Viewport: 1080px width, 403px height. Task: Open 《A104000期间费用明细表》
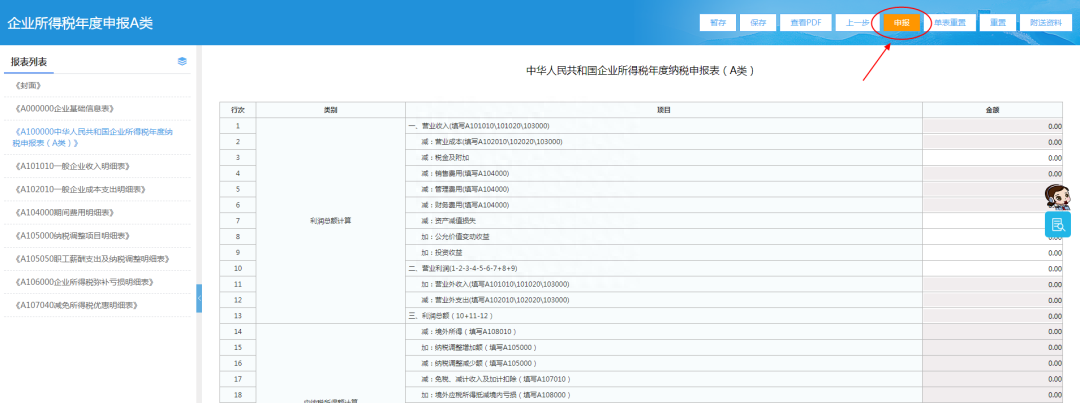(63, 212)
